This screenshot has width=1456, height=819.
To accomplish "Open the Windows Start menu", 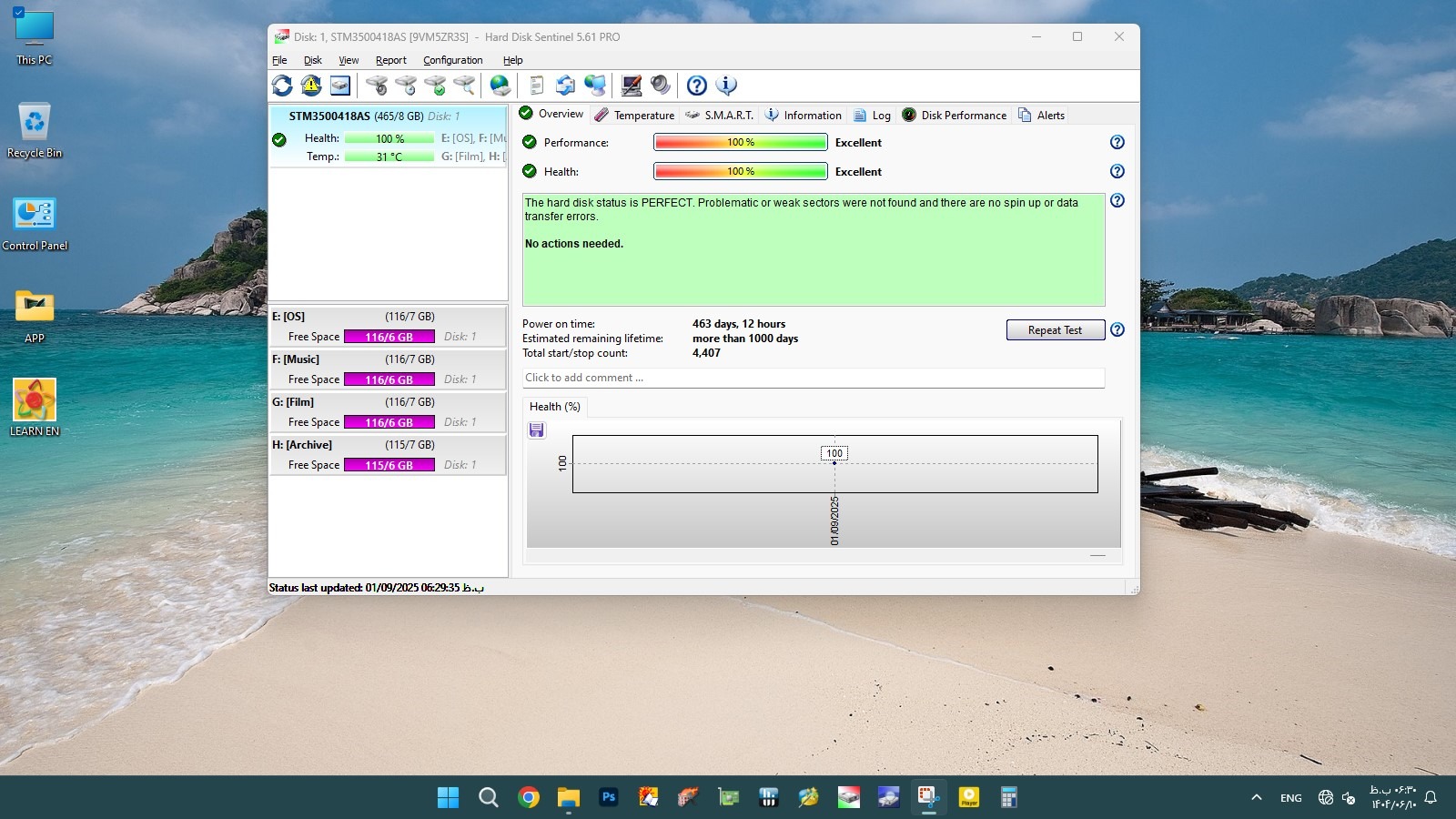I will (x=448, y=798).
